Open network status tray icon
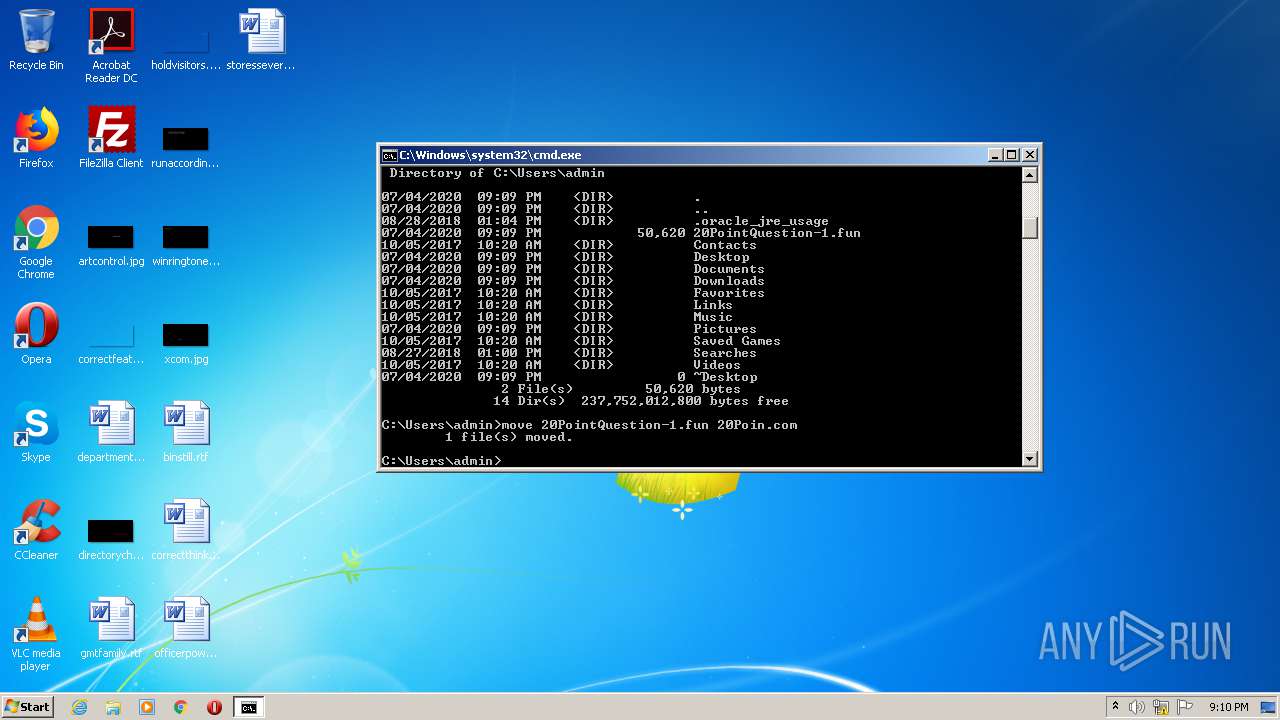Viewport: 1280px width, 720px height. [1161, 707]
